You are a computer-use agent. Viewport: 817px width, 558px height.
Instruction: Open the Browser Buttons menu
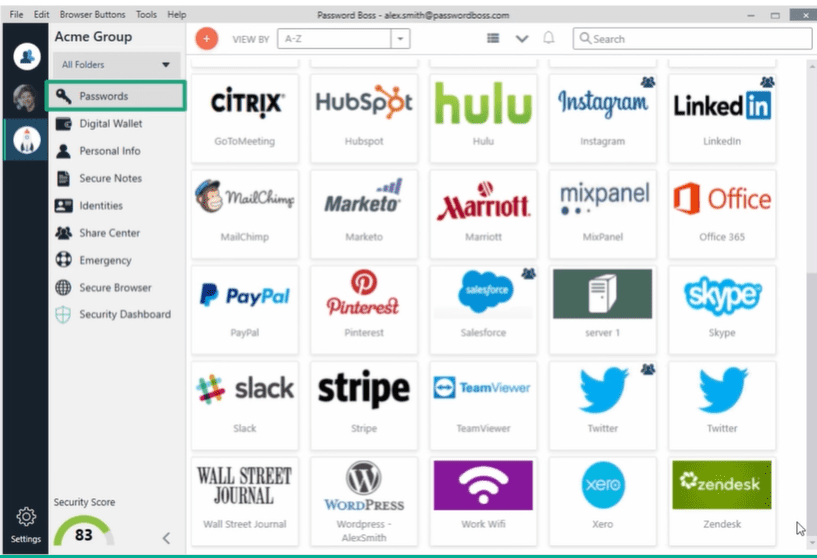pos(92,15)
